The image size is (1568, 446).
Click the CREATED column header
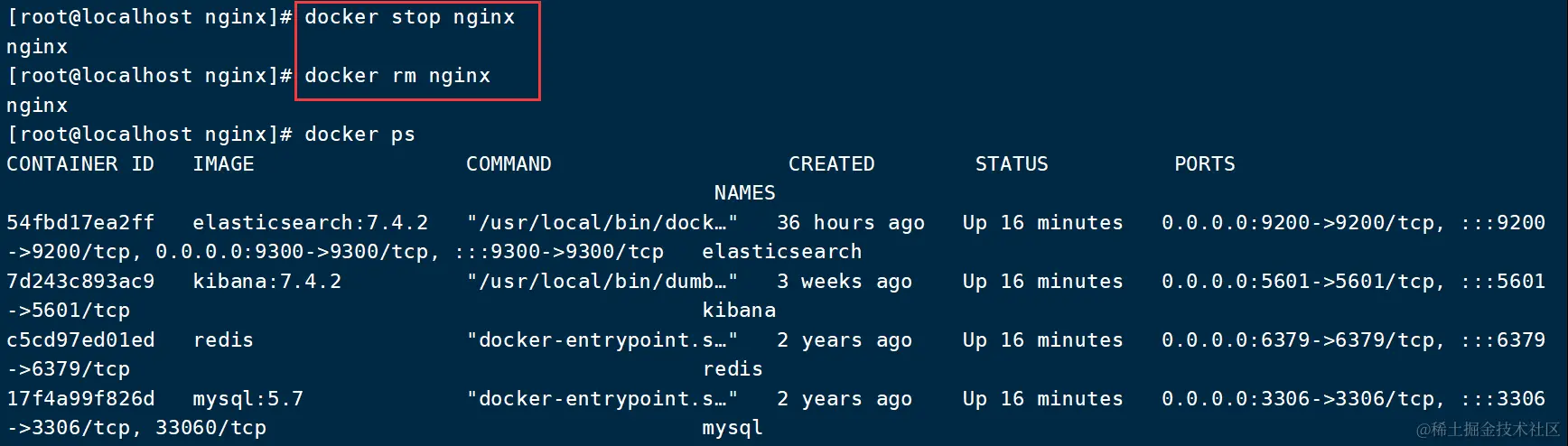pos(831,164)
